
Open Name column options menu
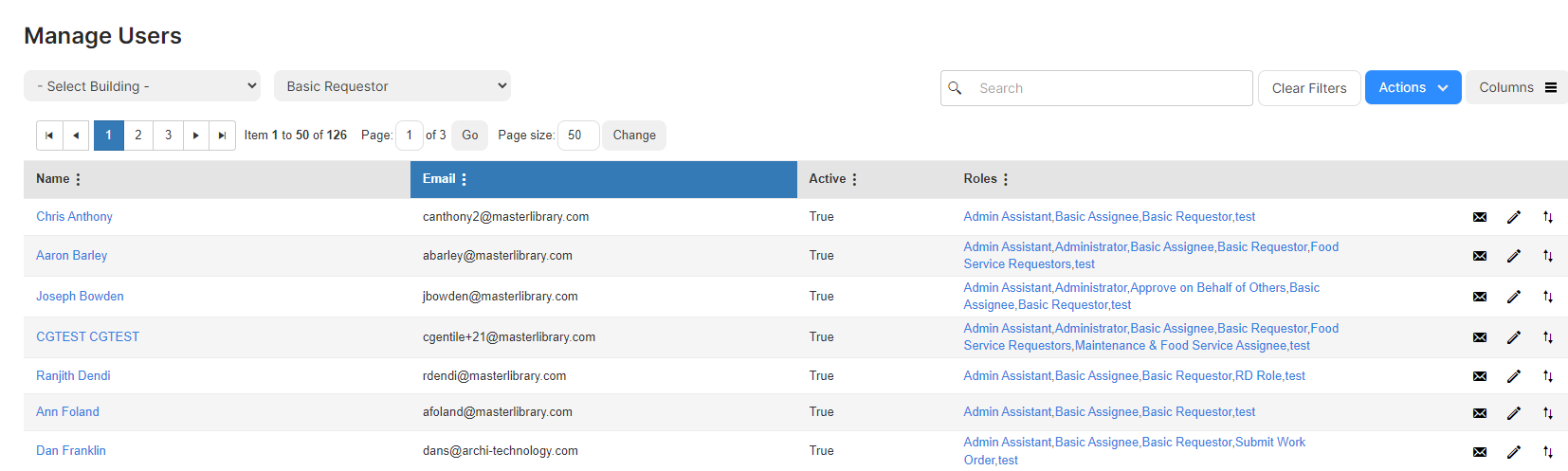pyautogui.click(x=78, y=179)
